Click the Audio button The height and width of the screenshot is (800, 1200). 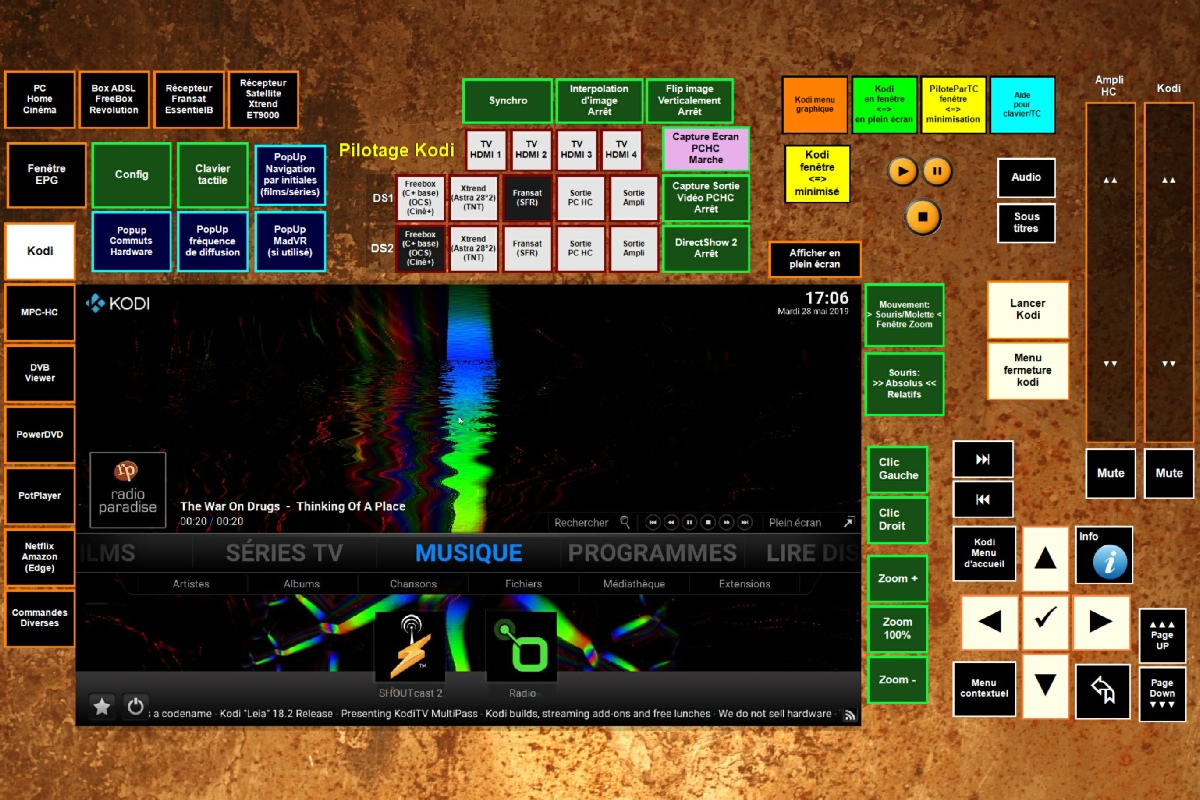[x=1026, y=177]
